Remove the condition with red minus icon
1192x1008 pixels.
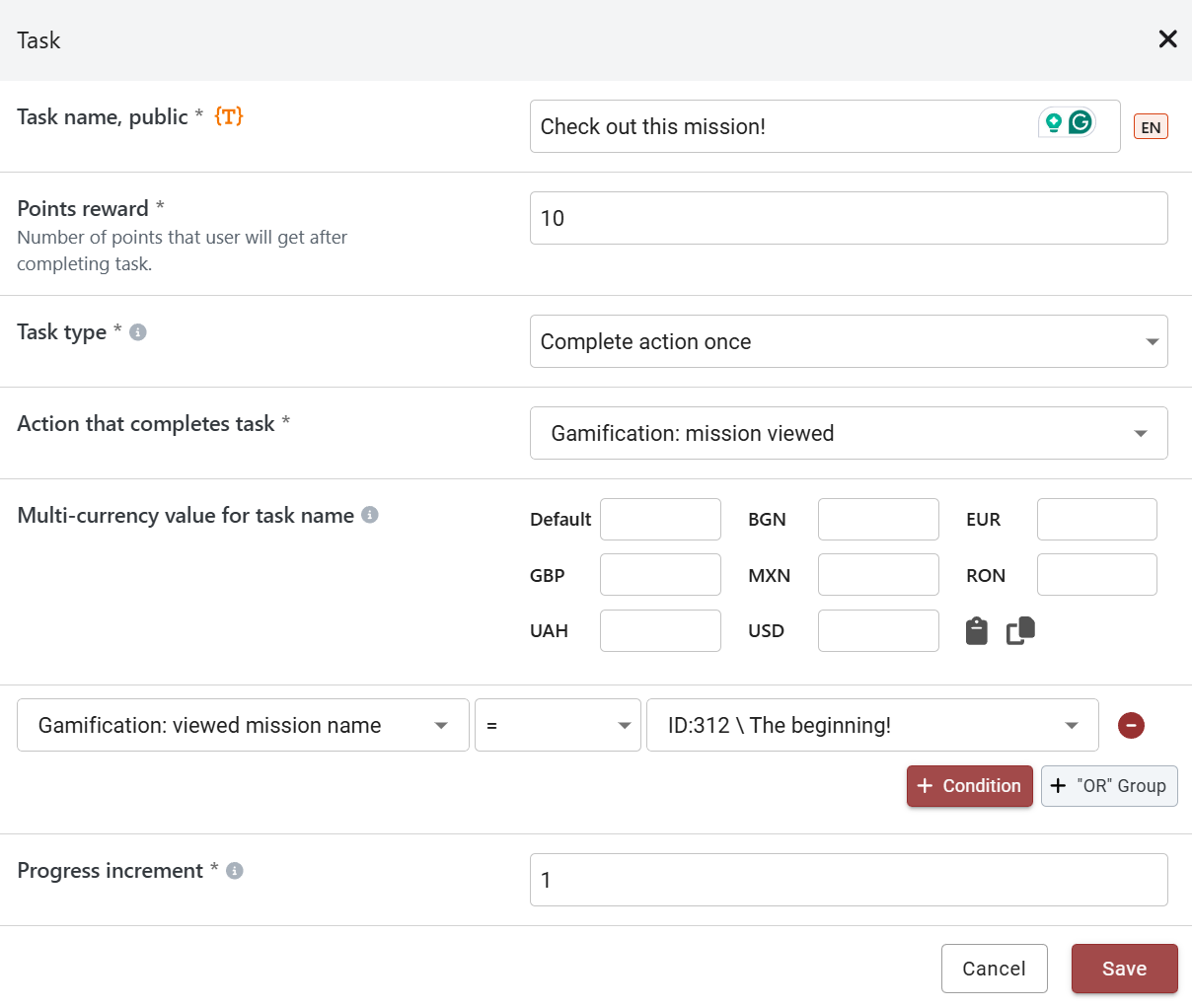pyautogui.click(x=1131, y=725)
